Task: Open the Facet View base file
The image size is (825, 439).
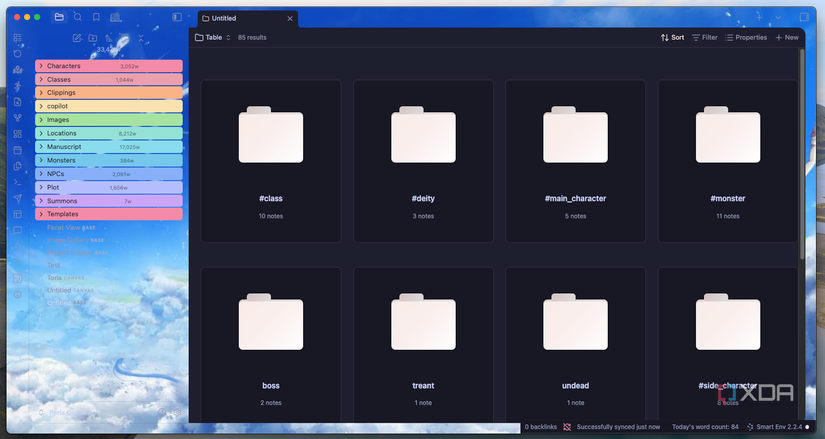Action: pyautogui.click(x=71, y=227)
